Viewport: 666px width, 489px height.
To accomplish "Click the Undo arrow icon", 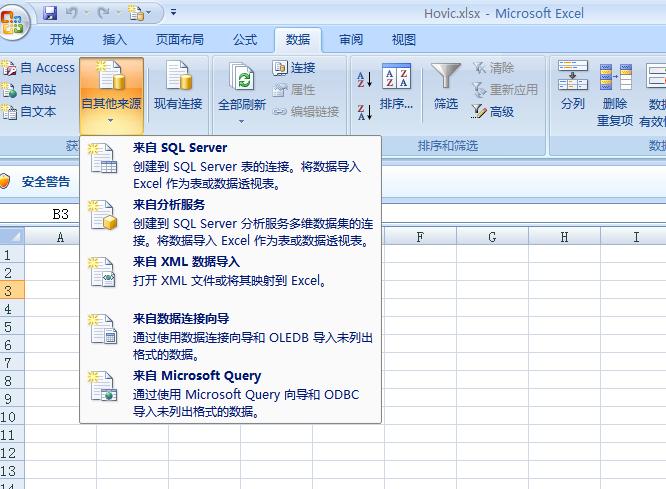I will 71,13.
